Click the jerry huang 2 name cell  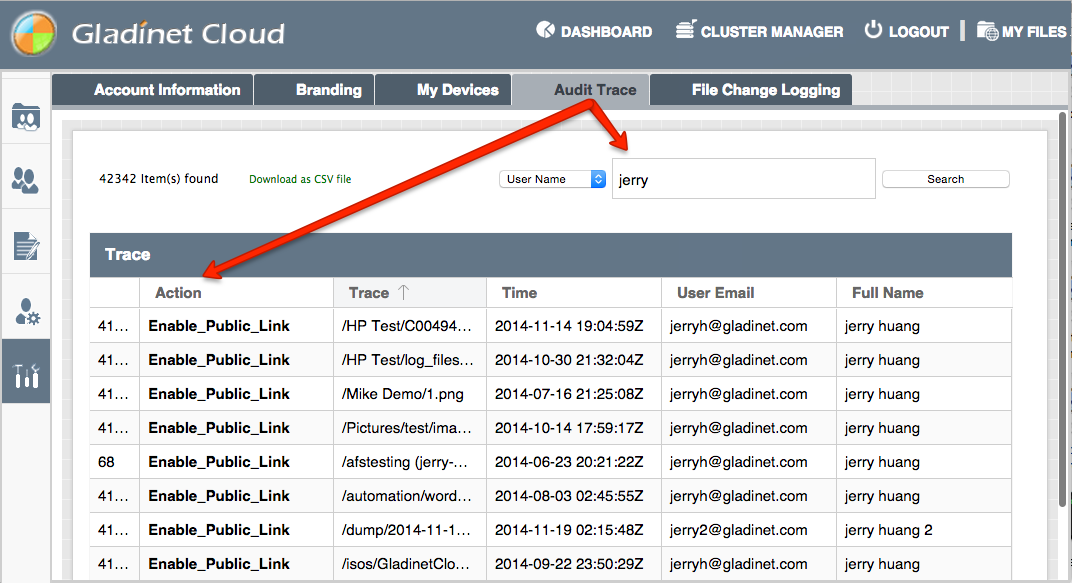(x=924, y=530)
